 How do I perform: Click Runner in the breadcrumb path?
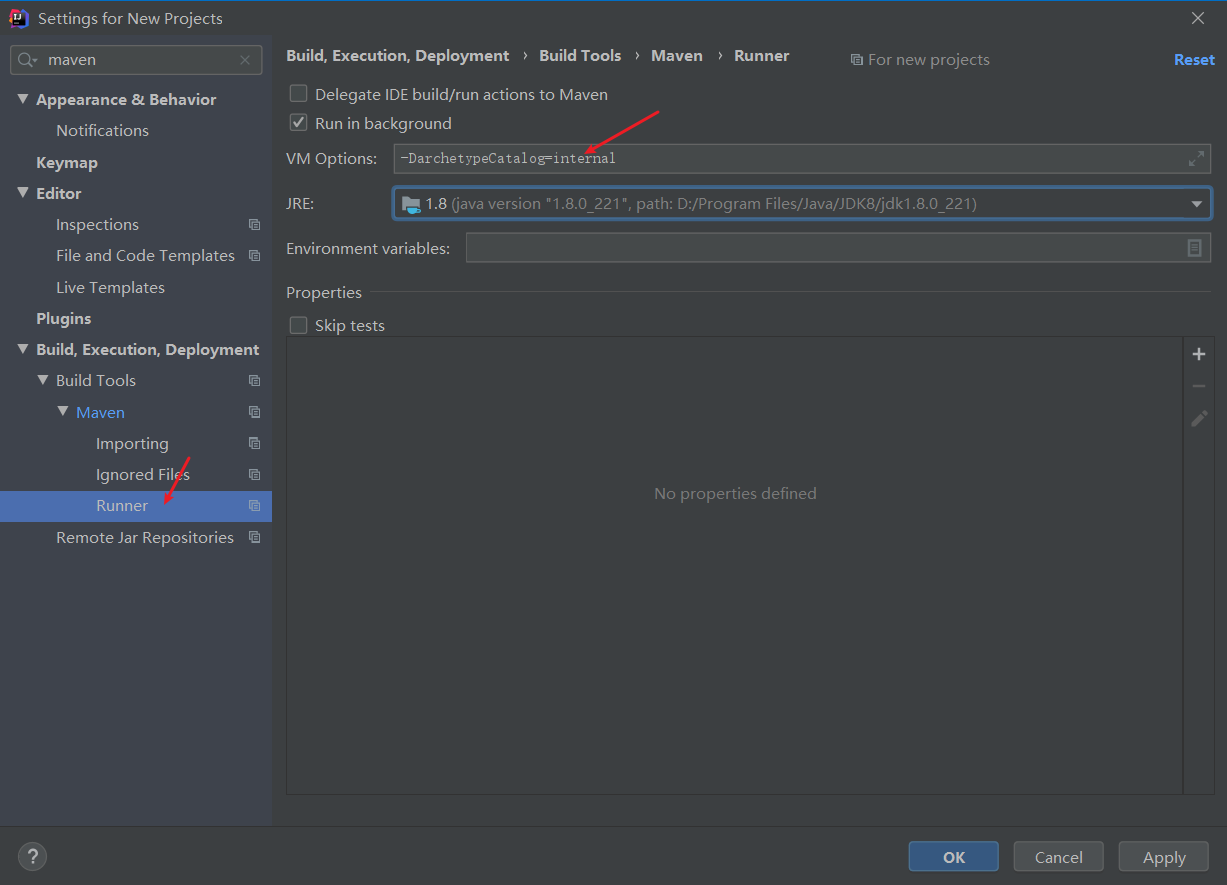[x=762, y=56]
